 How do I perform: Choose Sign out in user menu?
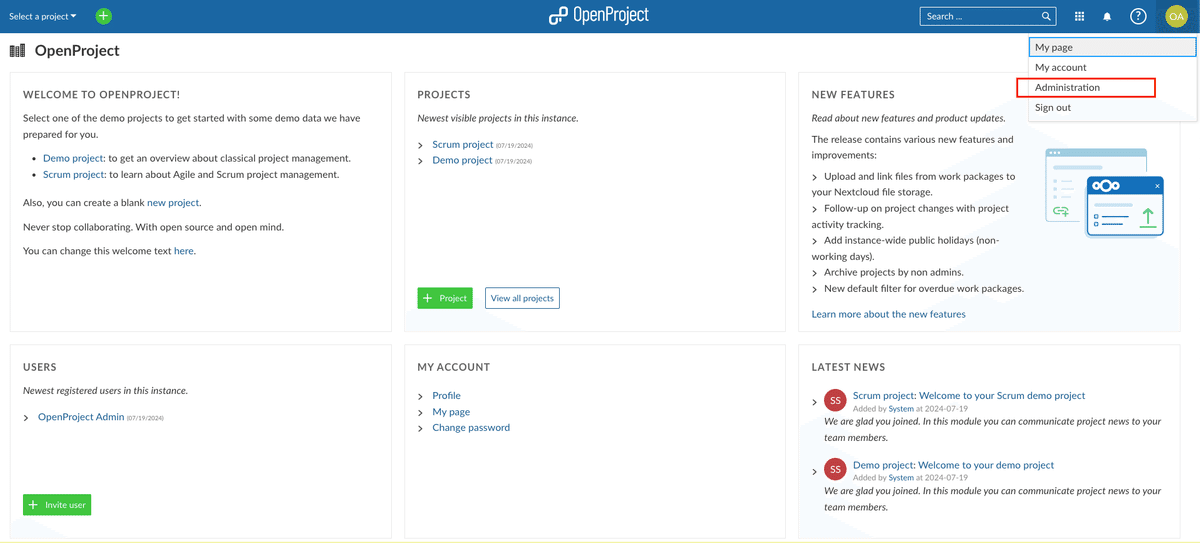[1112, 107]
